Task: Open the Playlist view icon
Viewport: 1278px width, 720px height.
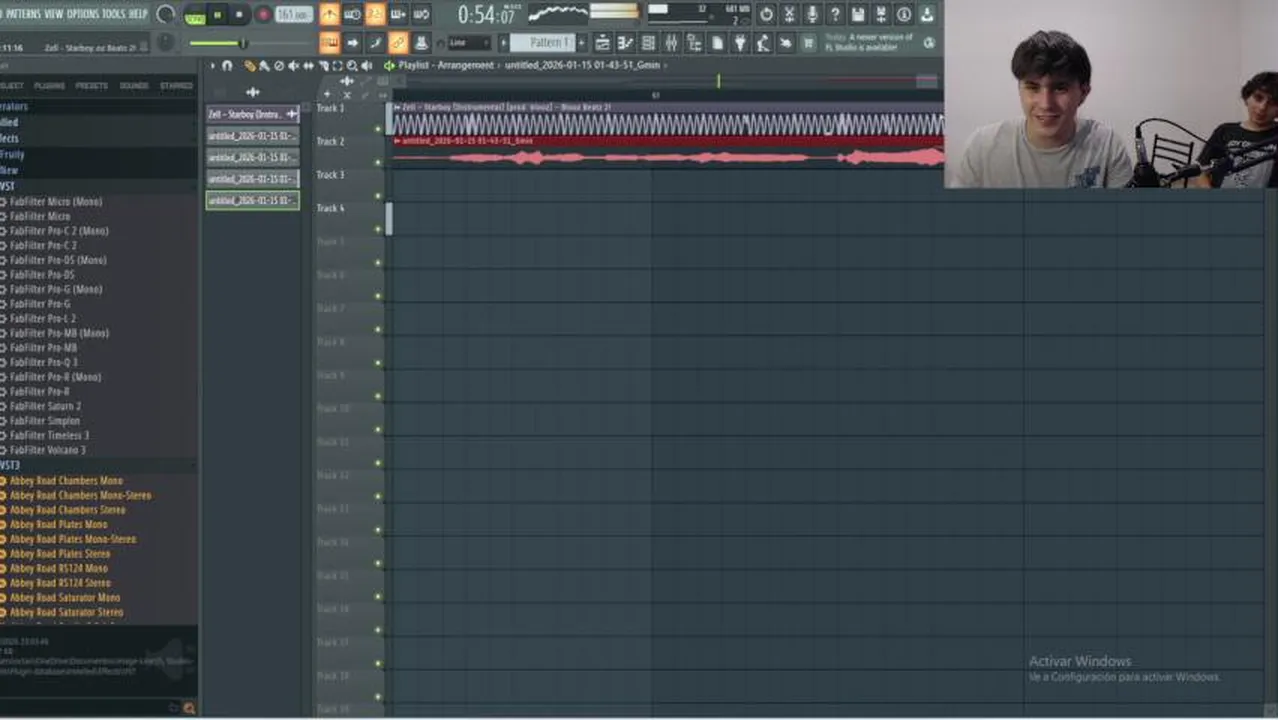Action: pos(602,43)
